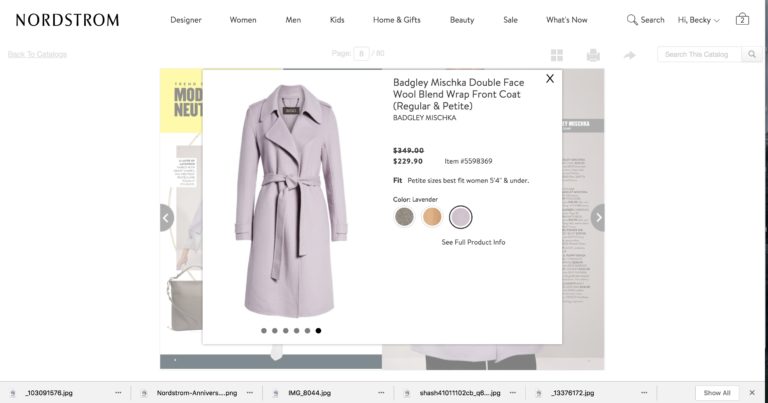This screenshot has height=403, width=768.
Task: Select the first product image dot
Action: (x=264, y=331)
